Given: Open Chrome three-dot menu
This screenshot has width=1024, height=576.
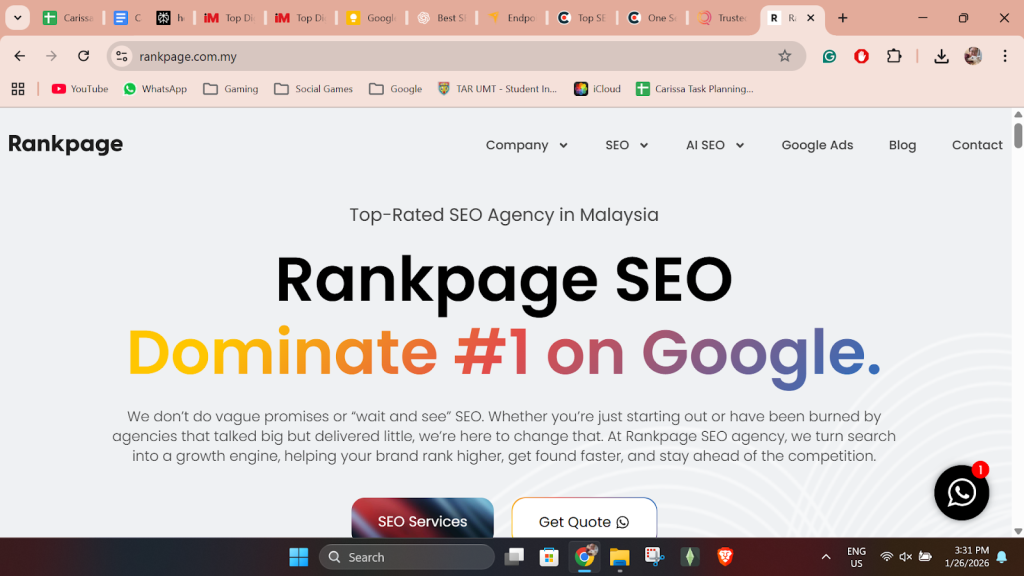Looking at the screenshot, I should [1005, 56].
